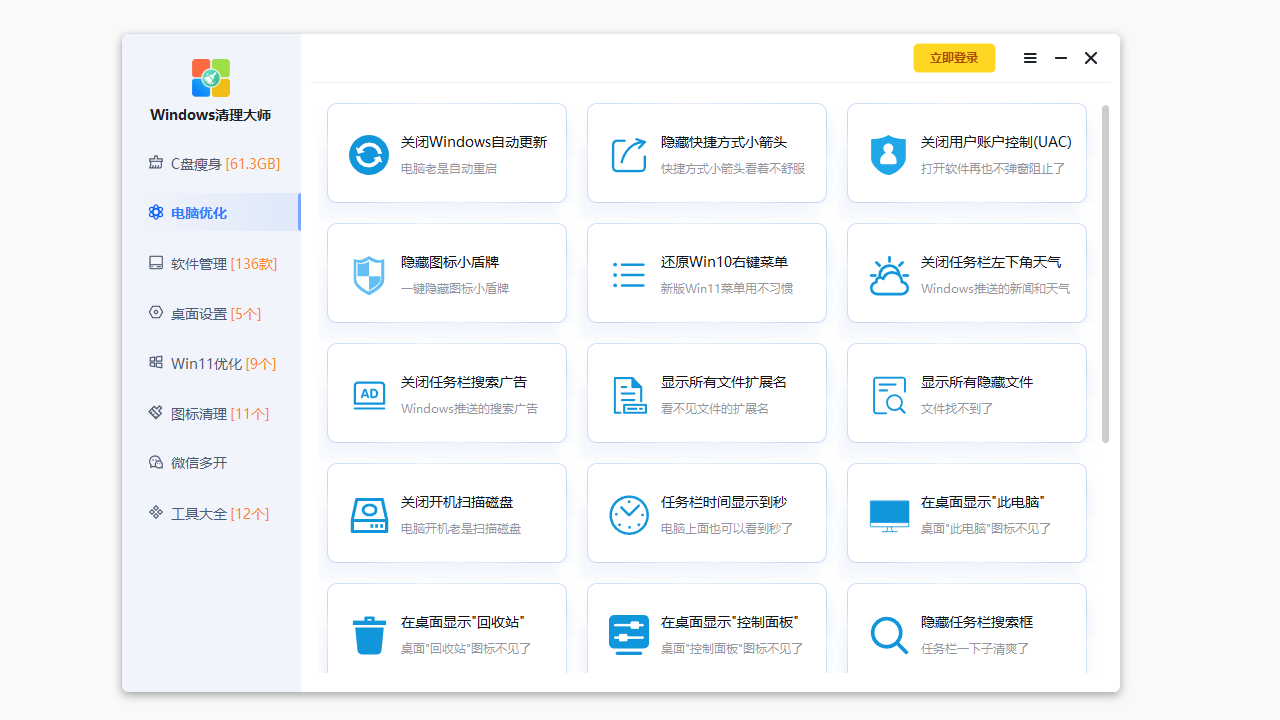Select the document icon for 显示所有文件扩展名
Viewport: 1280px width, 720px height.
click(x=629, y=394)
